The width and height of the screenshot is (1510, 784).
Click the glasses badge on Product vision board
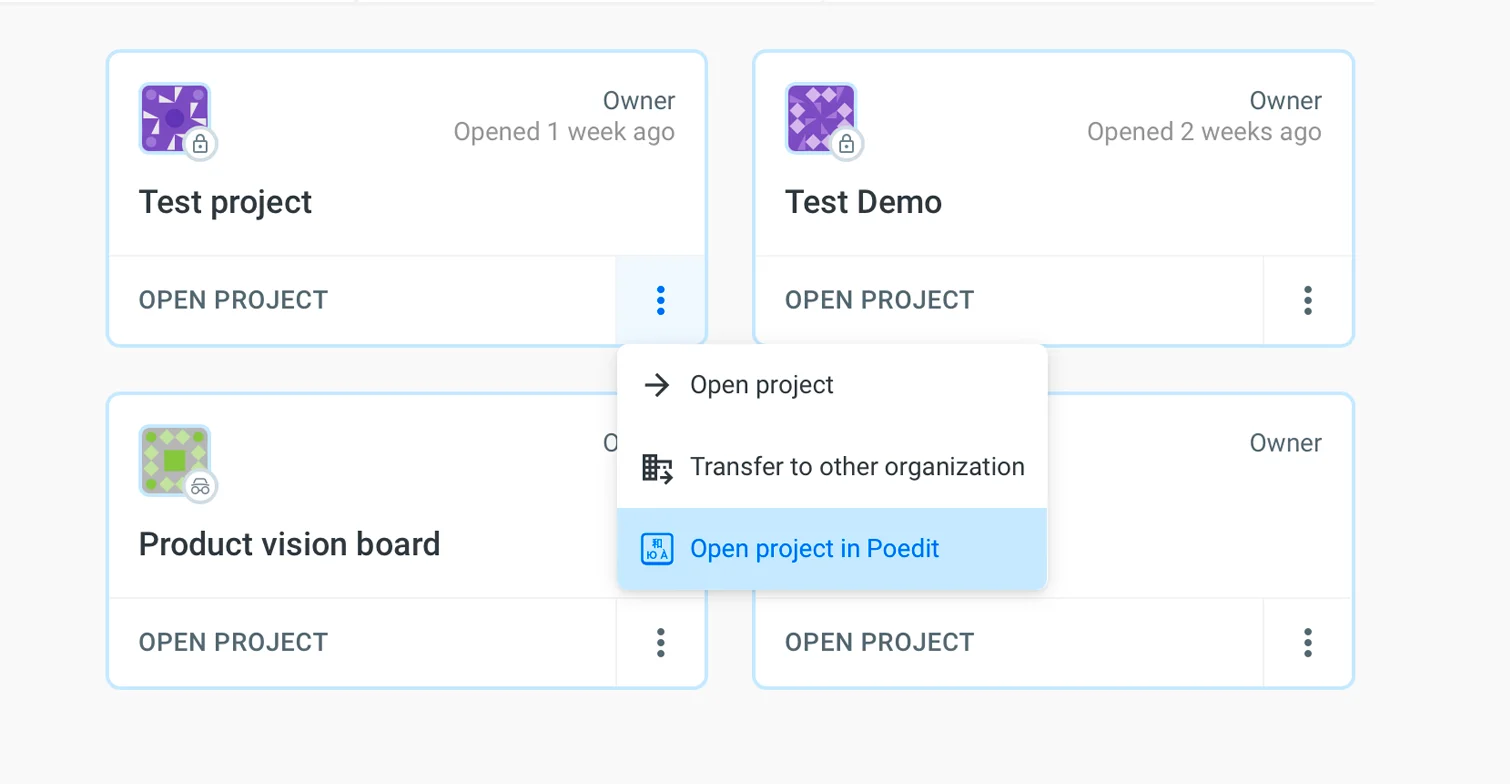click(x=200, y=487)
